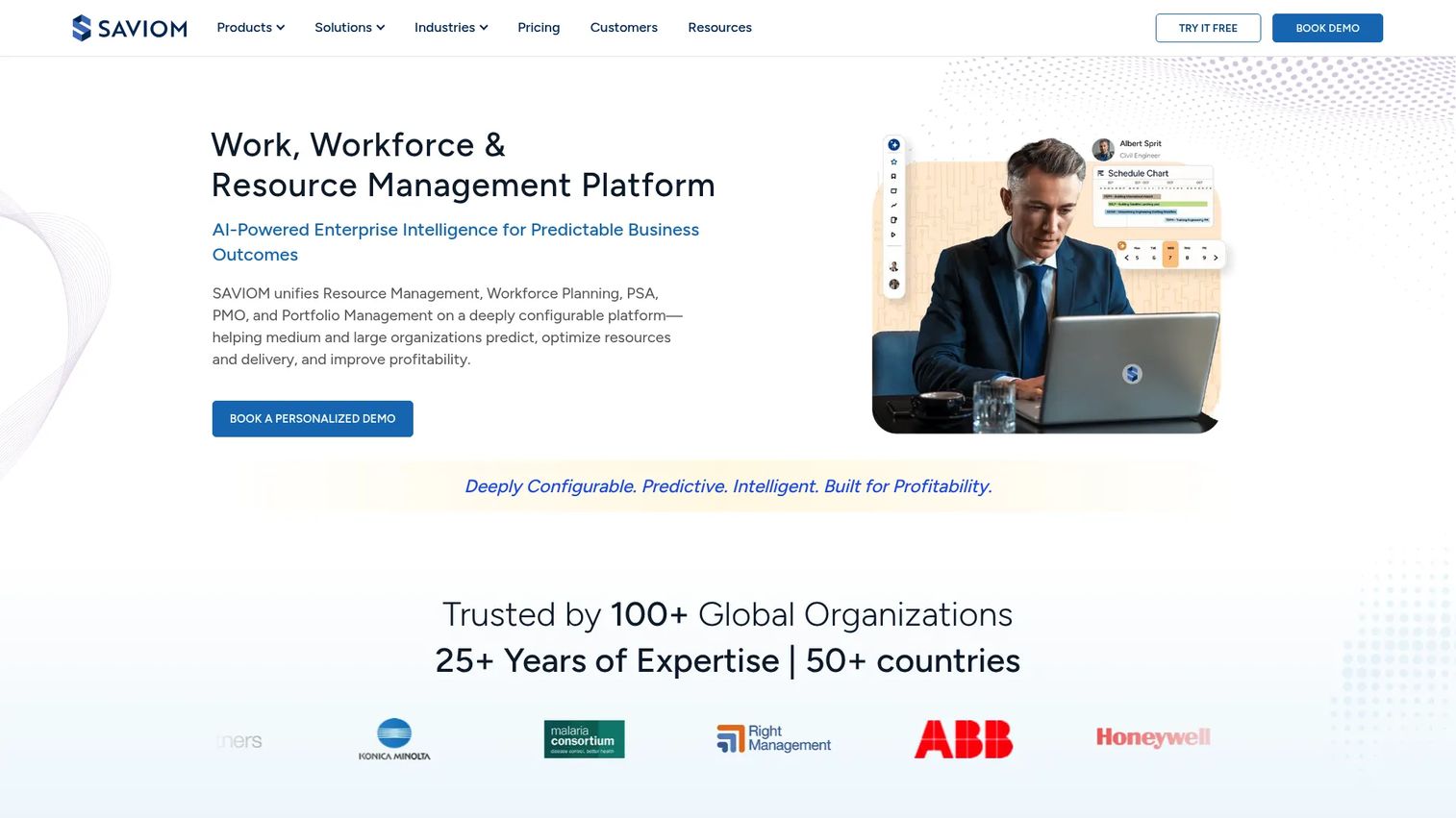This screenshot has width=1456, height=818.
Task: Click the blue sparkle icon in hero sidebar
Action: coord(893,145)
